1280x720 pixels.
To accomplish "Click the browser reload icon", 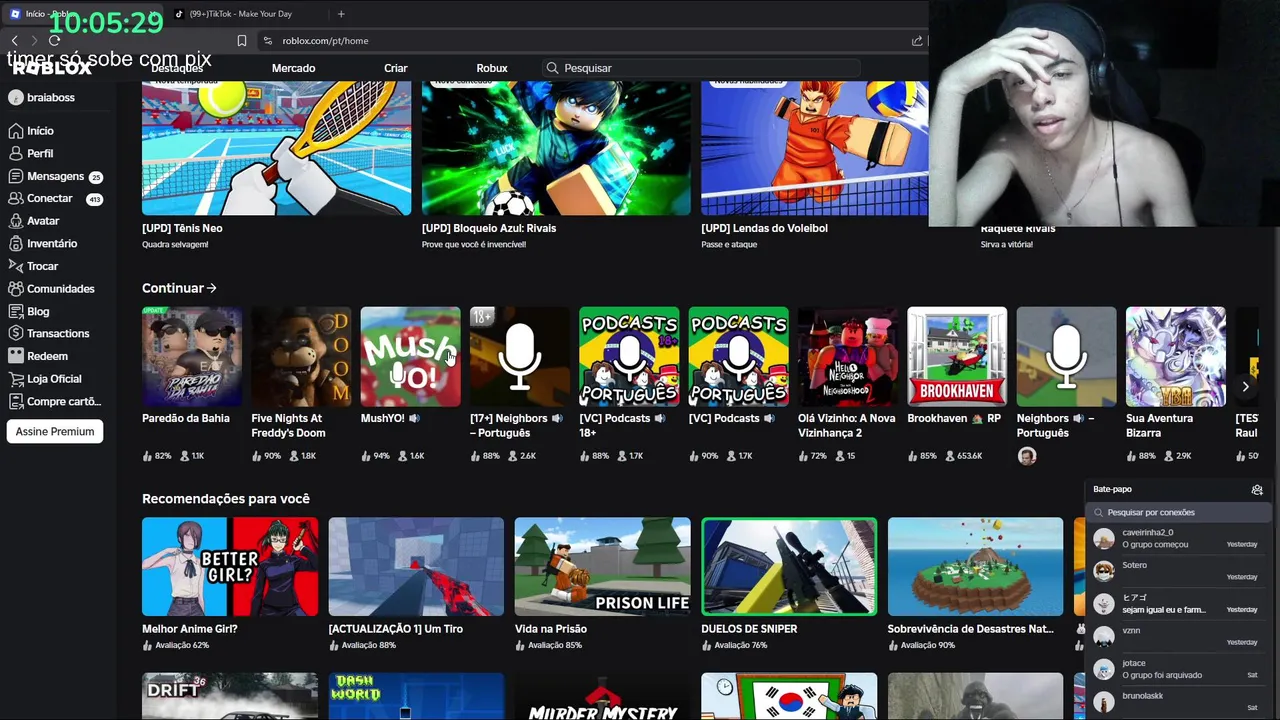I will (54, 41).
